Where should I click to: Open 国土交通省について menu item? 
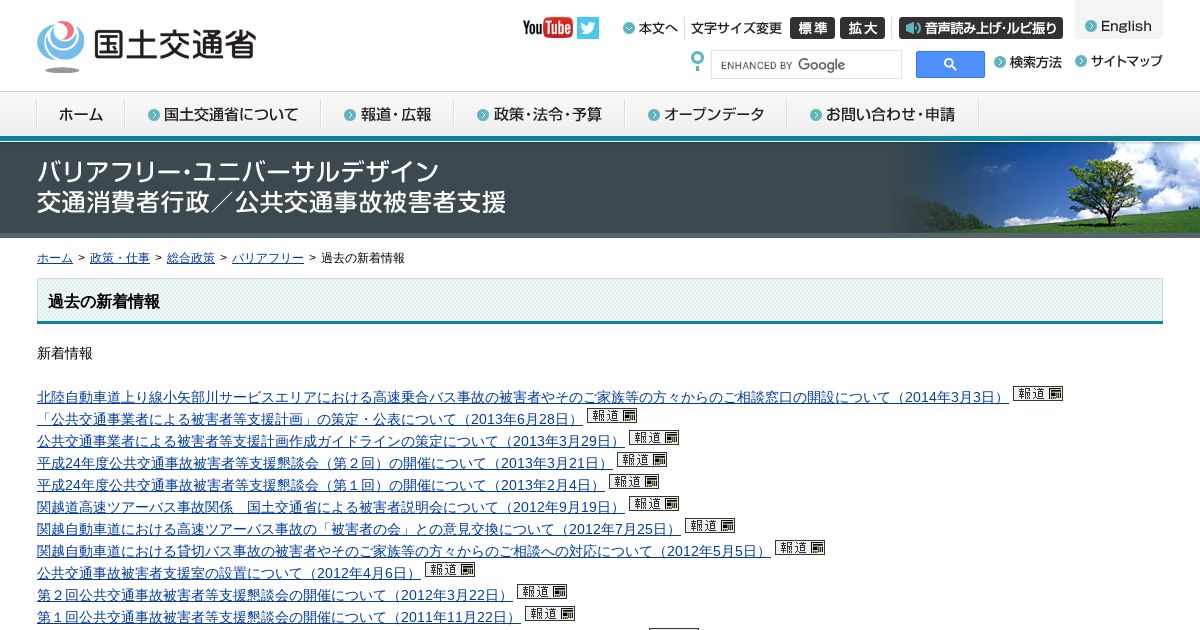click(x=223, y=115)
